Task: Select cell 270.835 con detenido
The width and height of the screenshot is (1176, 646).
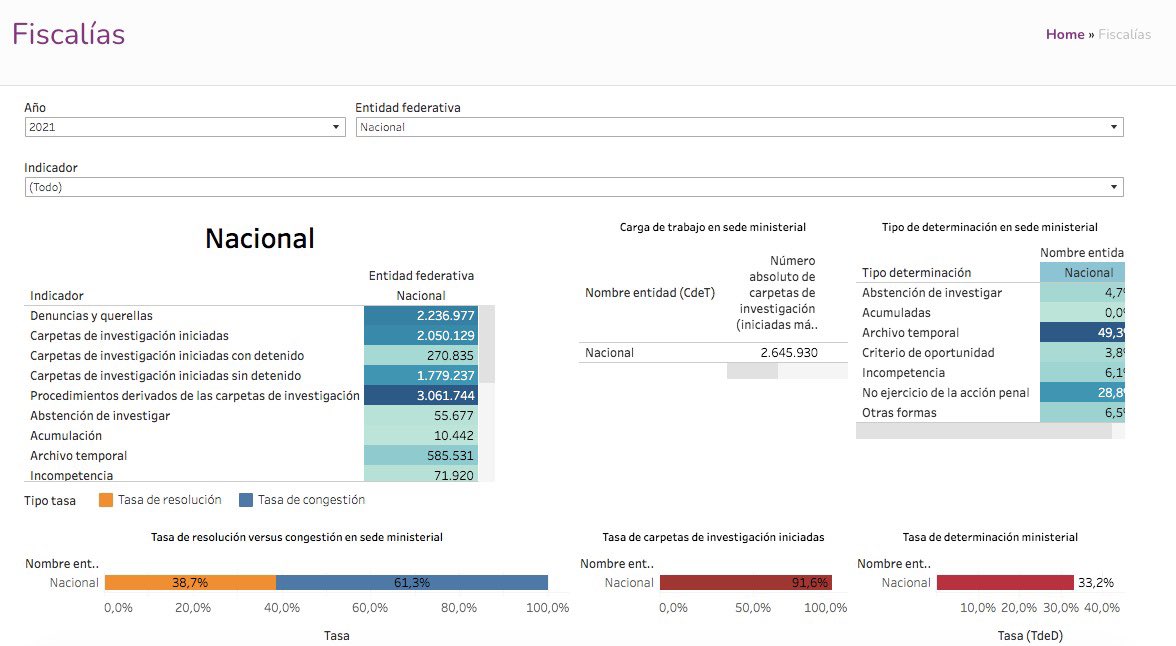Action: [421, 356]
